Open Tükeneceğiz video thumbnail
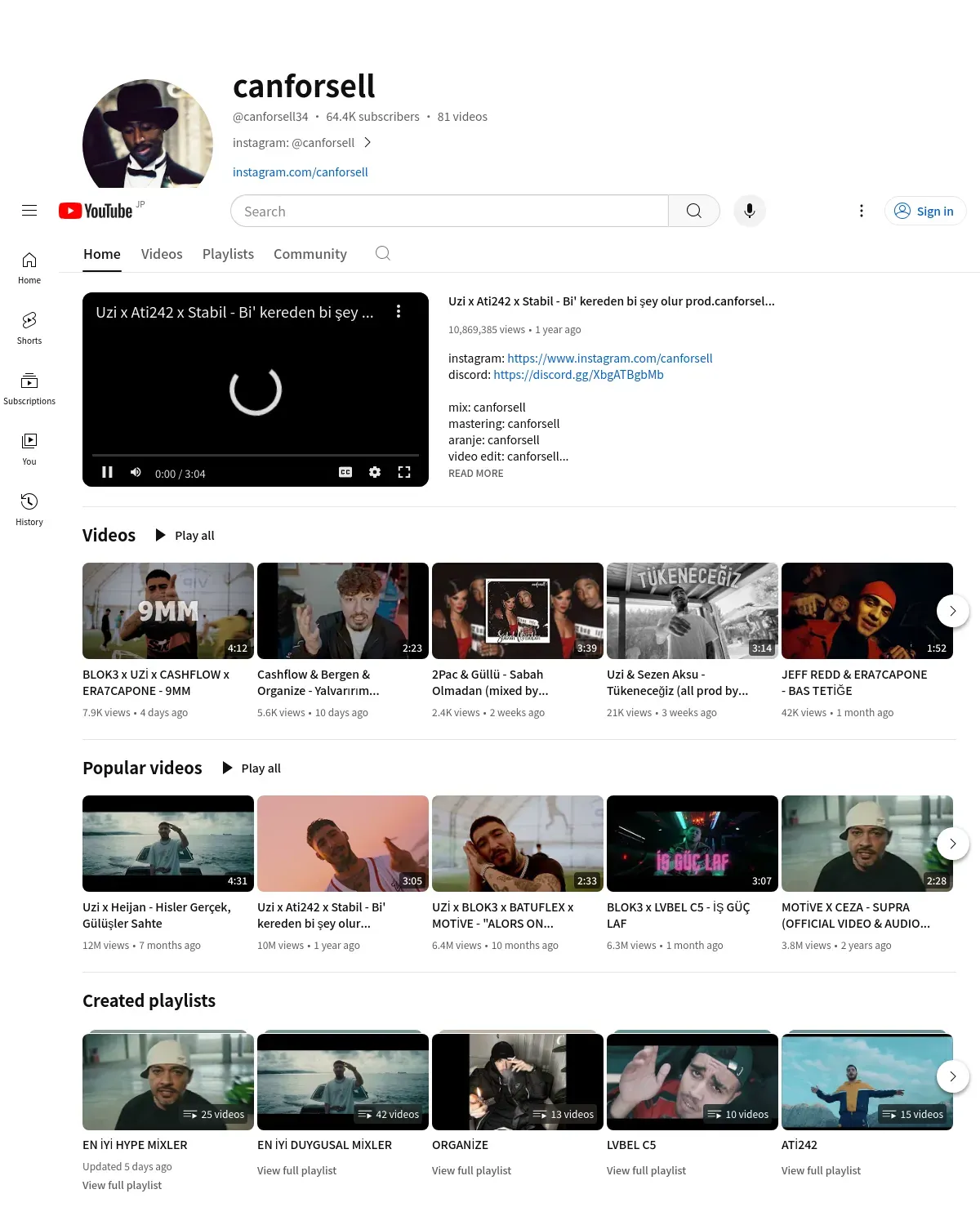This screenshot has height=1225, width=980. [x=693, y=611]
